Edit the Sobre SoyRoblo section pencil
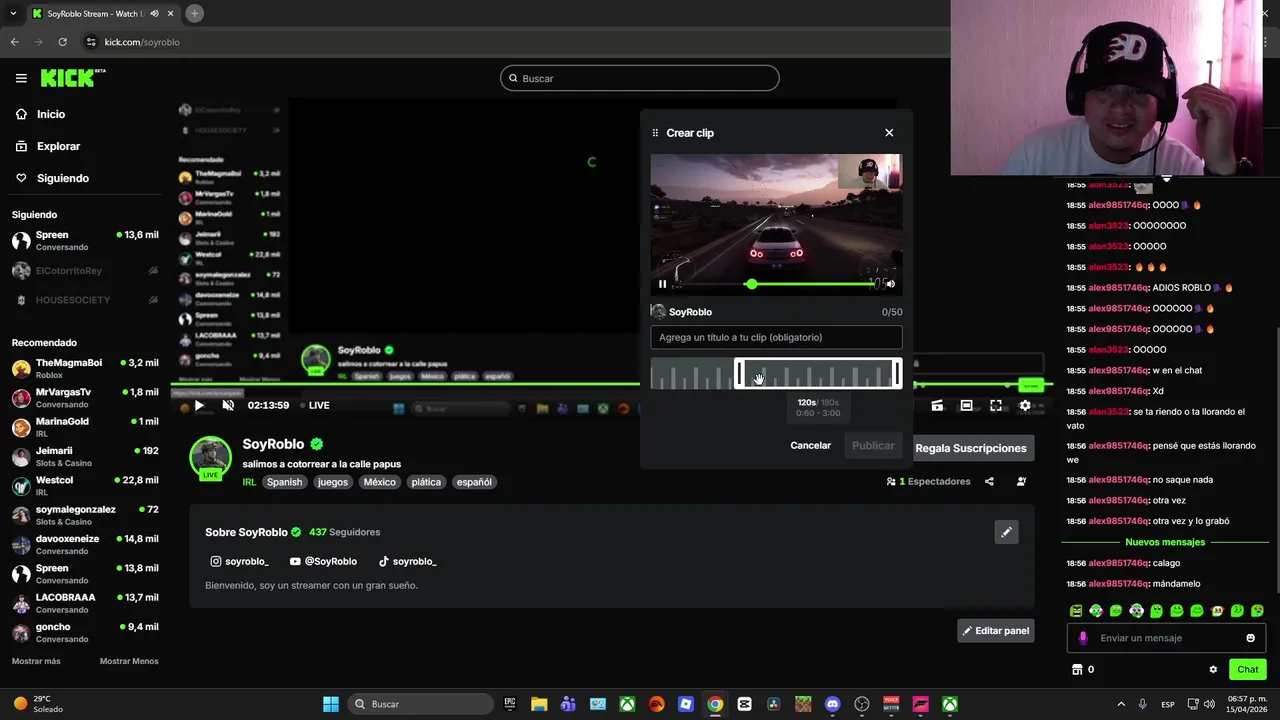Viewport: 1280px width, 720px height. tap(1006, 532)
